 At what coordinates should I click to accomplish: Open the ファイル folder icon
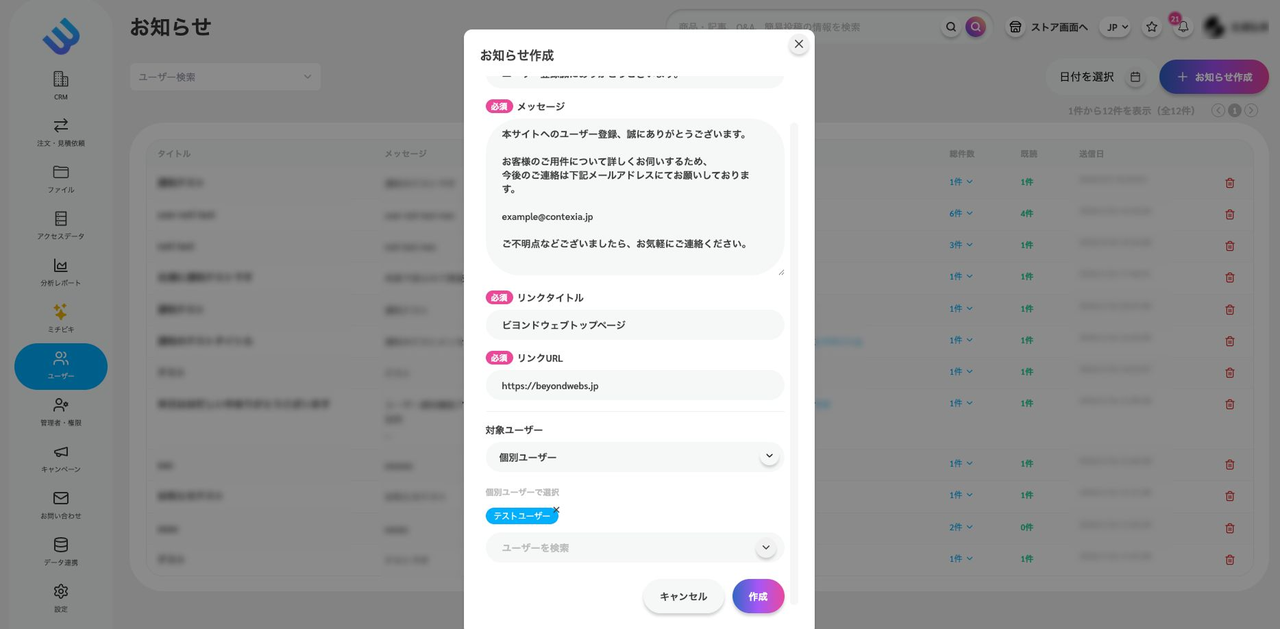tap(61, 173)
